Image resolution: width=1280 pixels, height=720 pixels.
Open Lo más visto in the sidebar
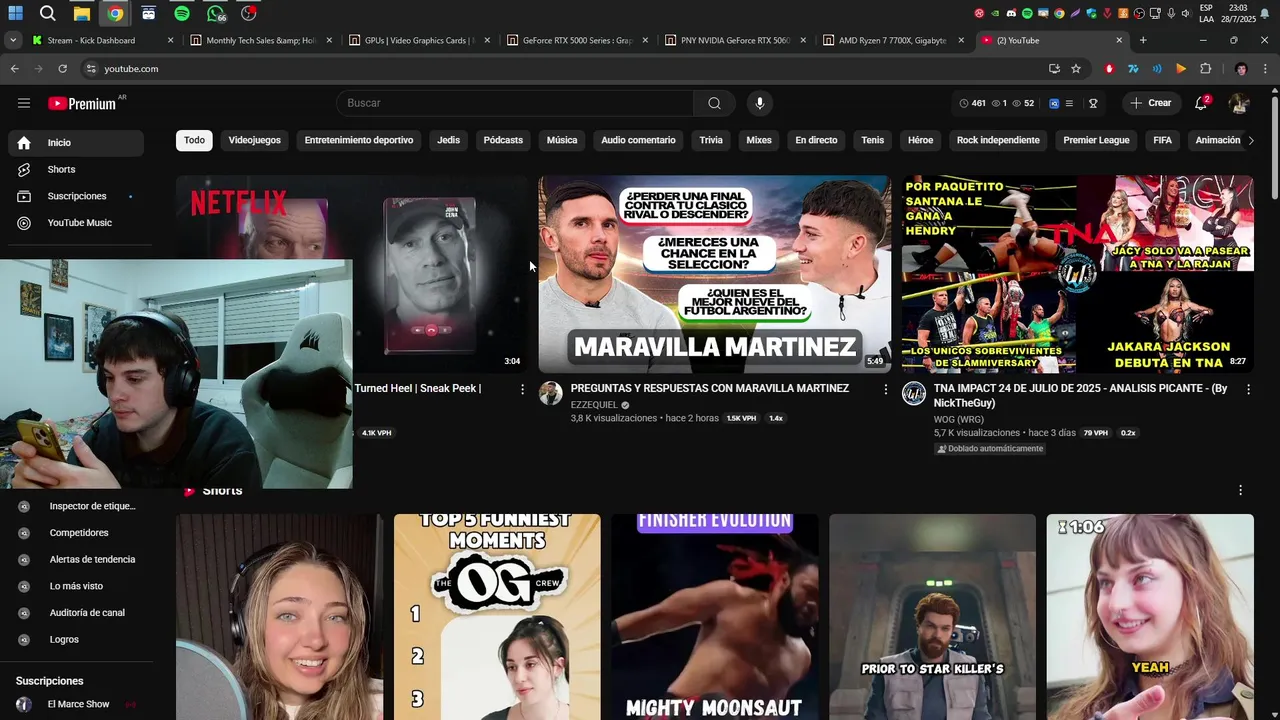tap(76, 586)
